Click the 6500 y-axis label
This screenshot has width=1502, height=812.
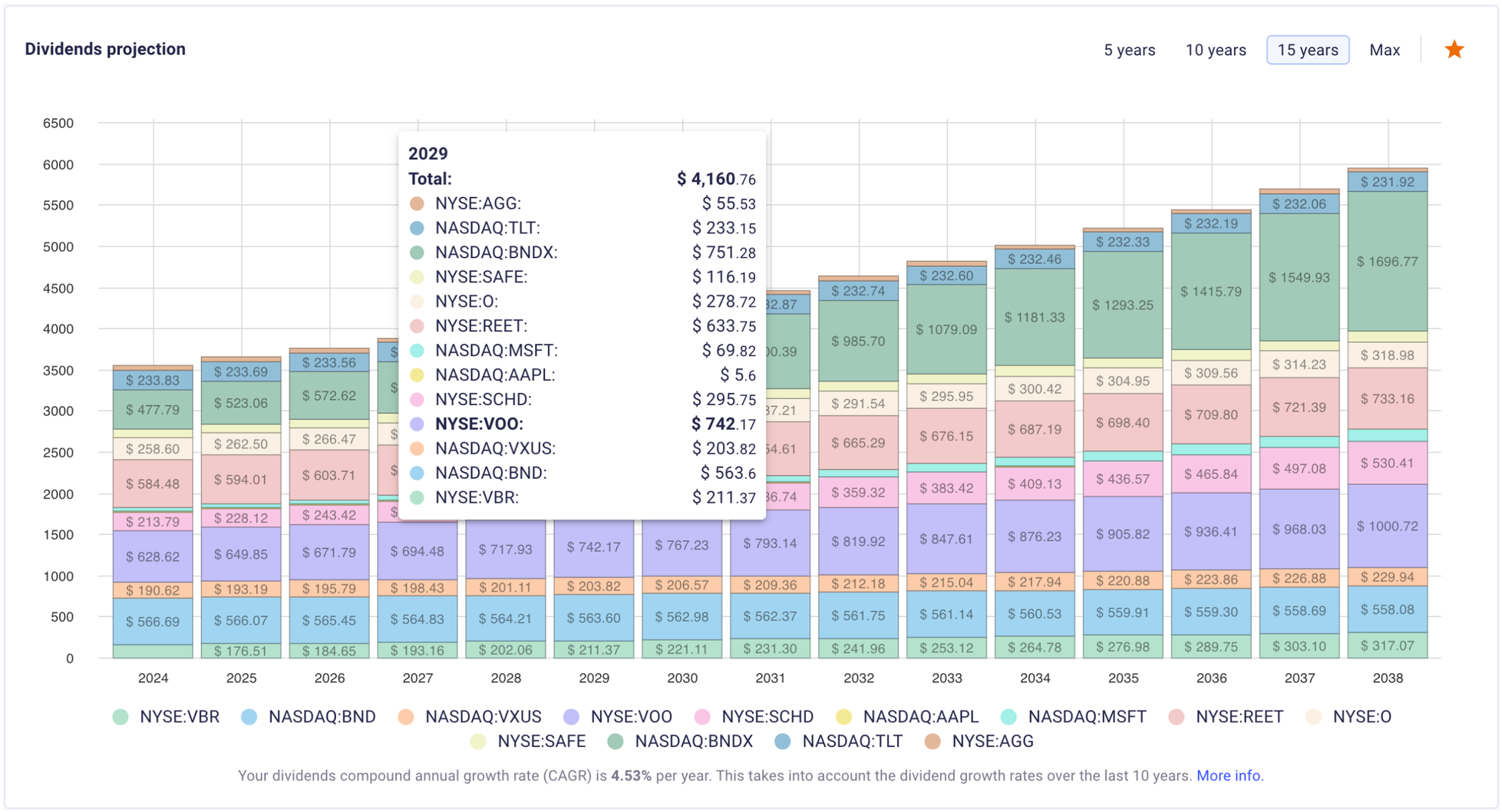tap(58, 123)
